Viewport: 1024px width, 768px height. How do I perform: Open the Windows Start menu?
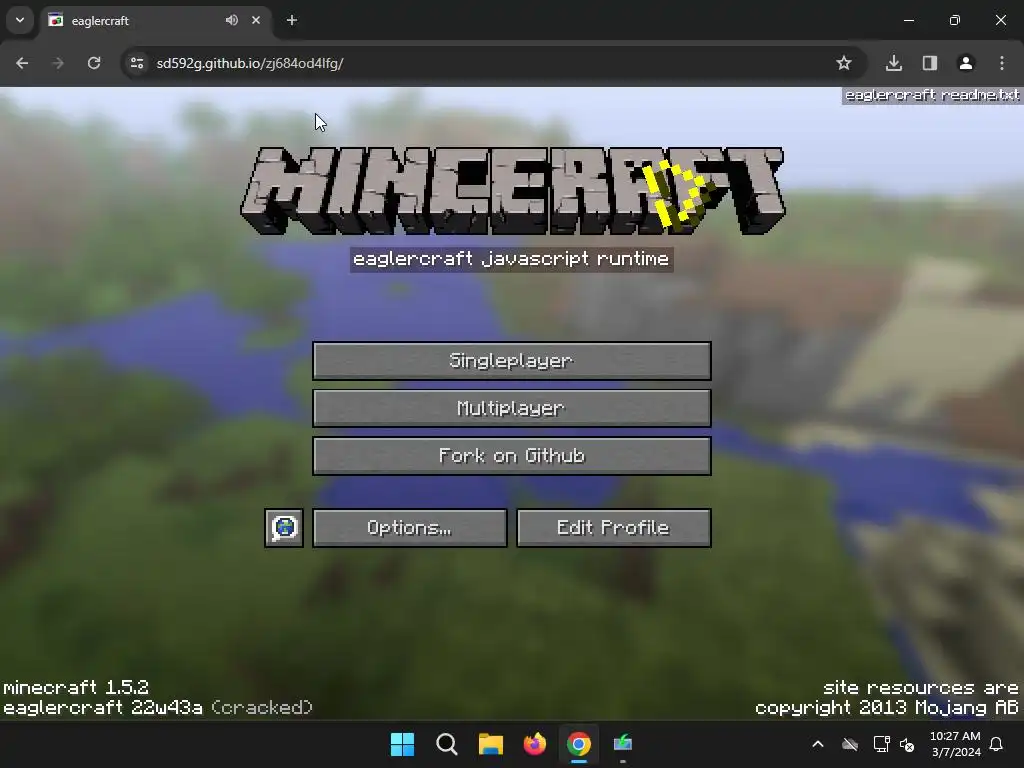click(x=402, y=744)
